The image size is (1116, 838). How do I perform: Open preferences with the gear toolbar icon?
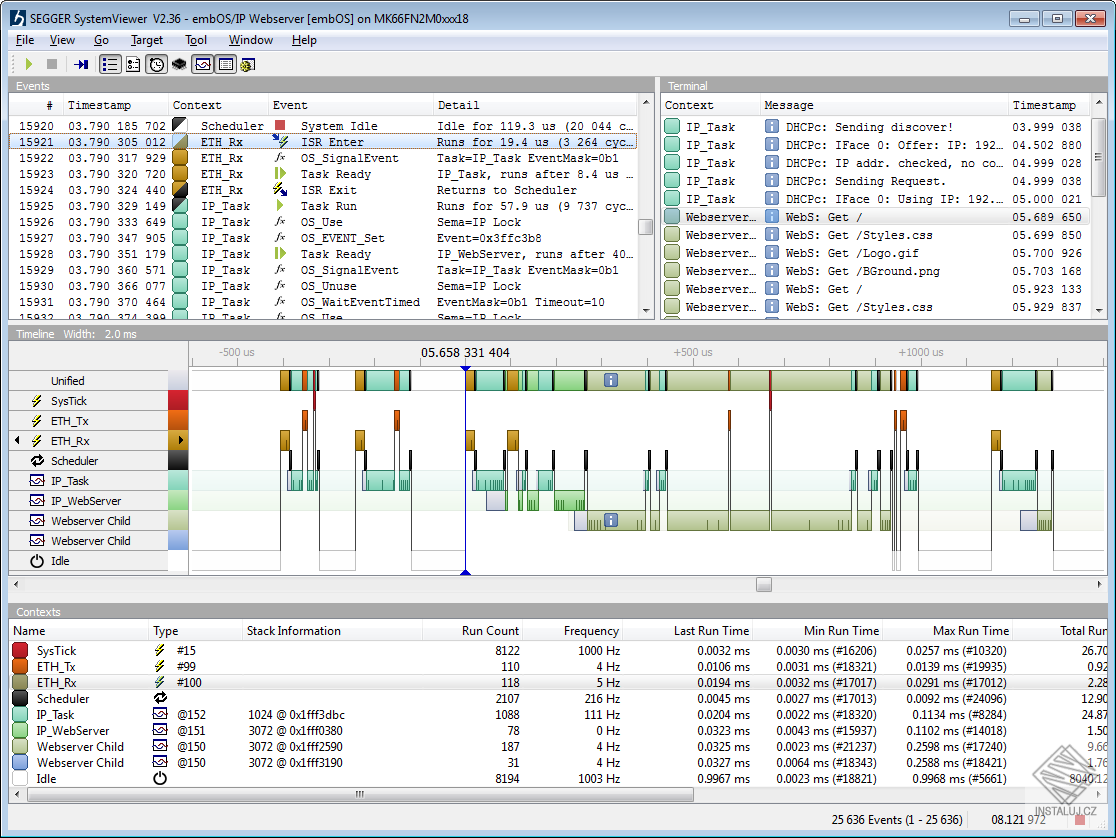[248, 65]
